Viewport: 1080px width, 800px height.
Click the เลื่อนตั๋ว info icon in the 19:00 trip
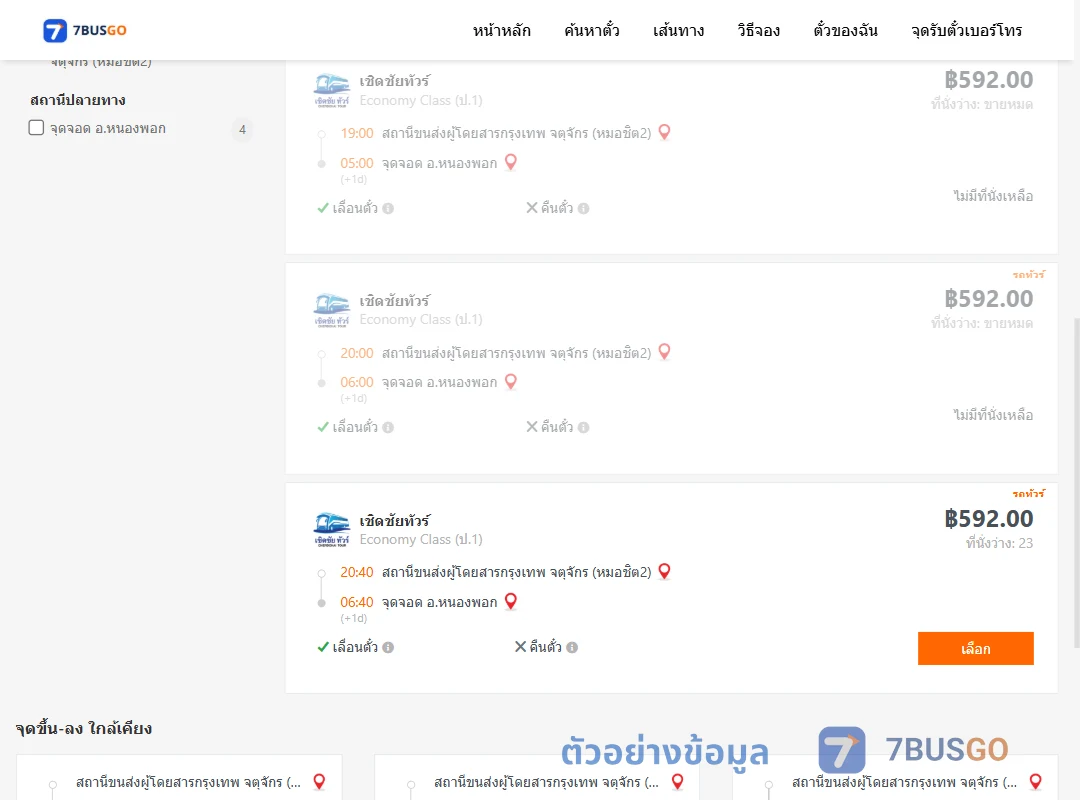point(388,208)
